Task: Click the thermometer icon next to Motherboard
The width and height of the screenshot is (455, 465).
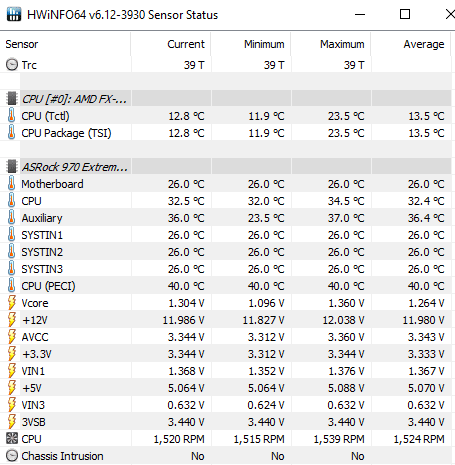Action: click(x=12, y=184)
